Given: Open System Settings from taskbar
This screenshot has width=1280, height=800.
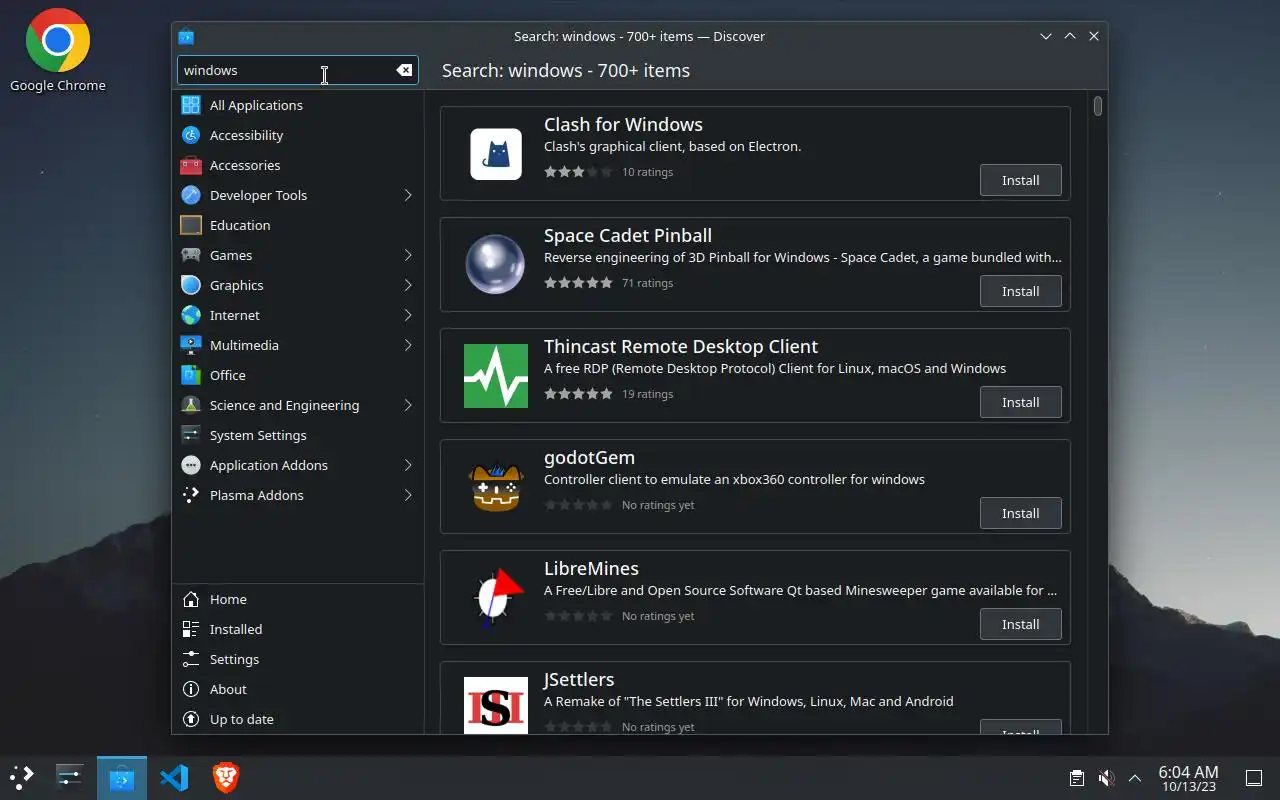Looking at the screenshot, I should click(x=70, y=777).
